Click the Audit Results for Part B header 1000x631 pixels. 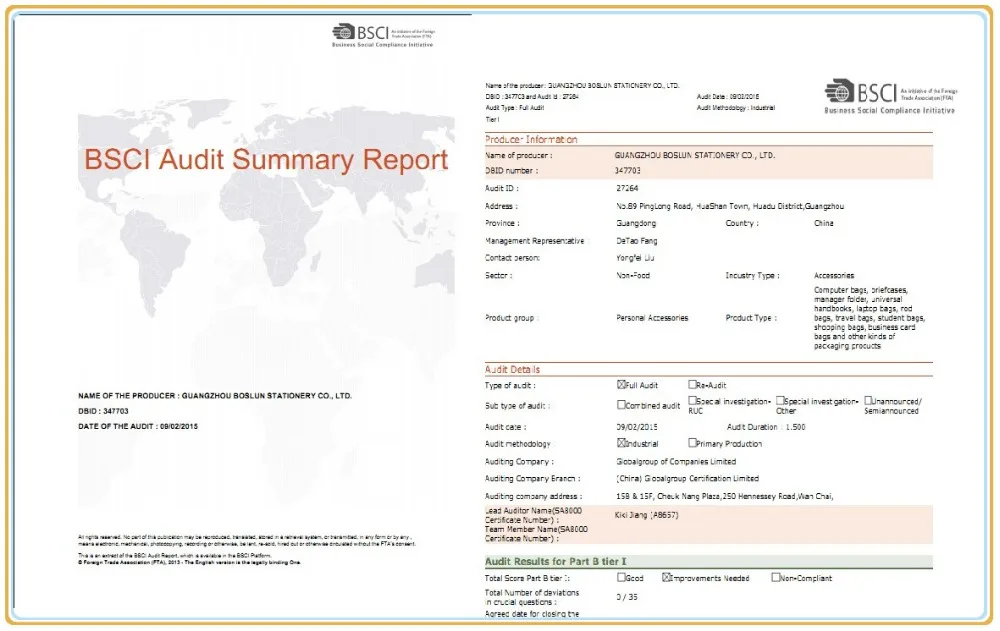(557, 562)
